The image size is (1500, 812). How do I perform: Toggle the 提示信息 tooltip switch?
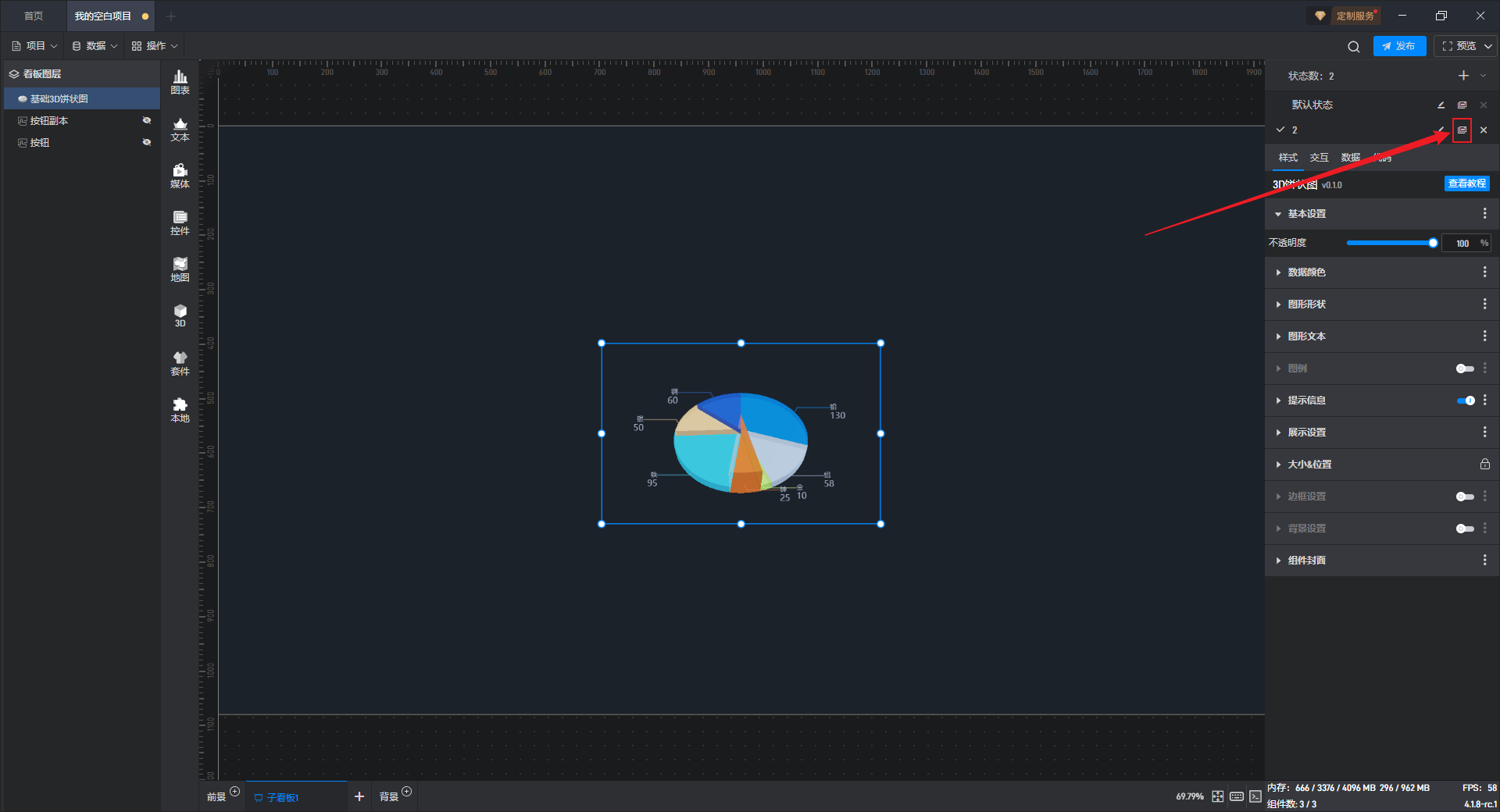pyautogui.click(x=1465, y=401)
